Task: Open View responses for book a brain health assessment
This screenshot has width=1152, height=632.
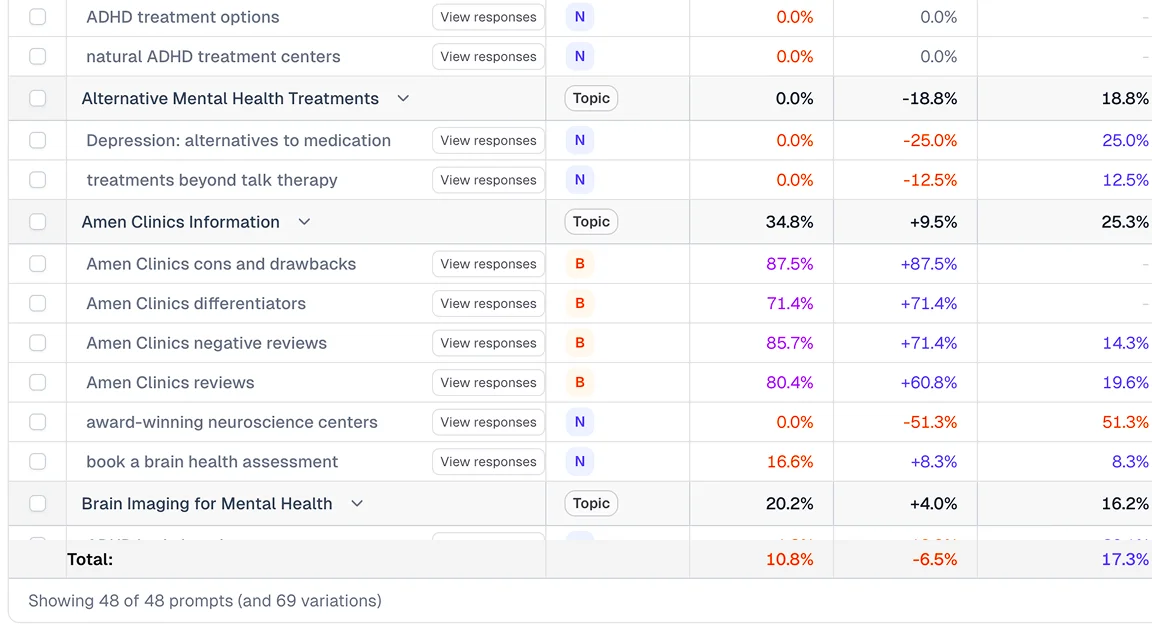Action: point(488,461)
